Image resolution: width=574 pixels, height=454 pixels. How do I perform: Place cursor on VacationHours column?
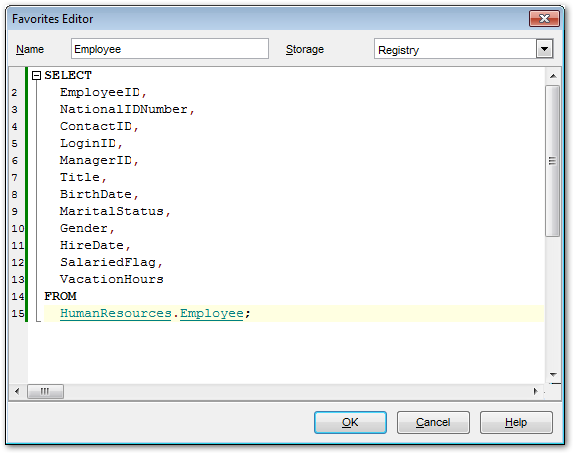(112, 279)
